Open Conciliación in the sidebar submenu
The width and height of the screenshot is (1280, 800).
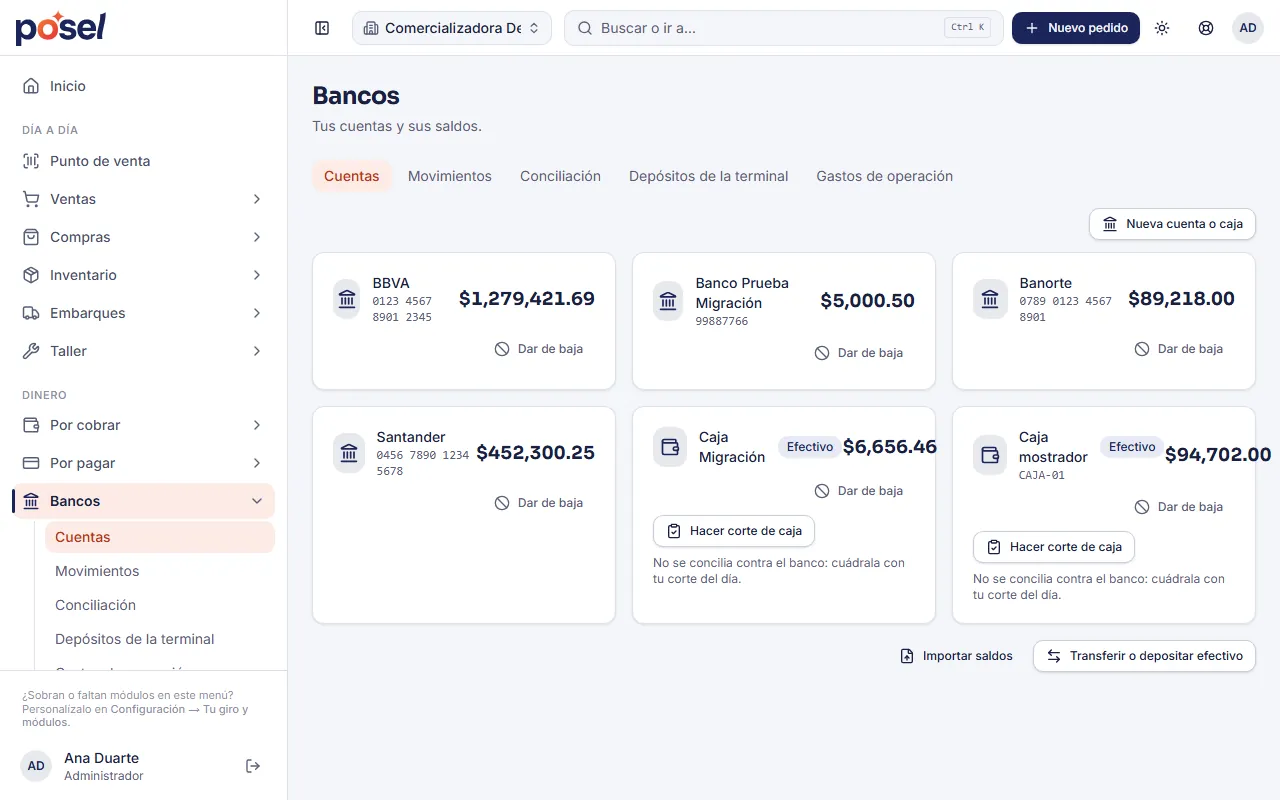click(160, 605)
